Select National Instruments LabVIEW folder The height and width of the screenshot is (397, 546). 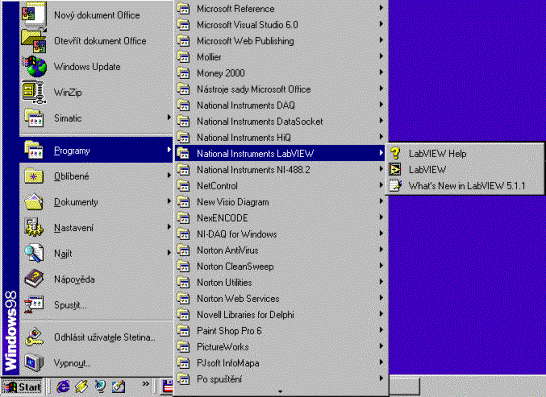280,153
